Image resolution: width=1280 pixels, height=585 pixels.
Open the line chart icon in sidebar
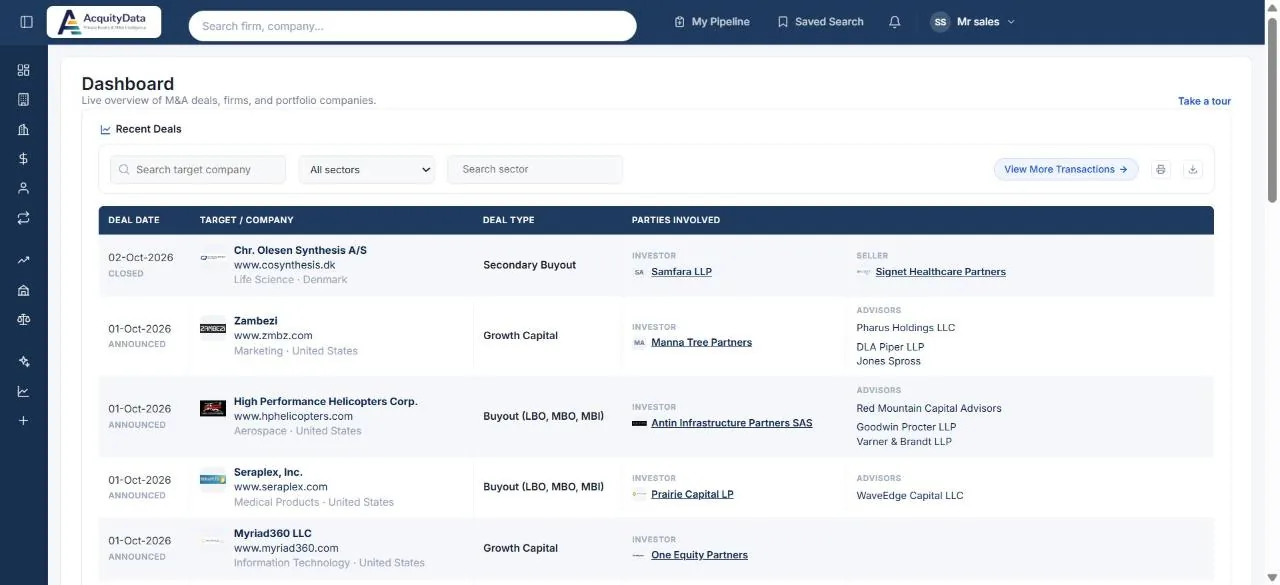(x=24, y=391)
